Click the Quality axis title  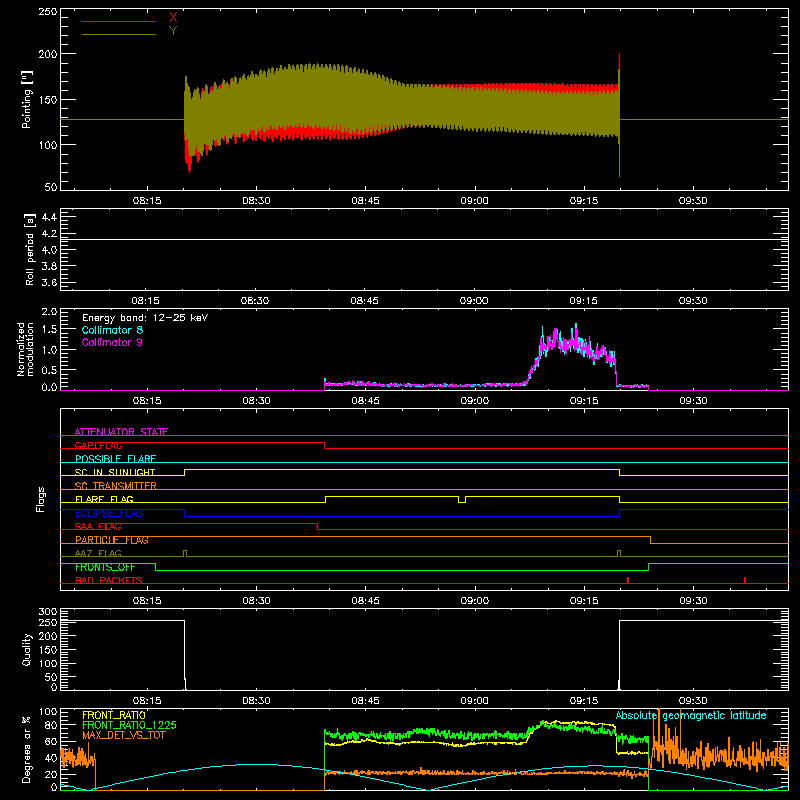[27, 649]
